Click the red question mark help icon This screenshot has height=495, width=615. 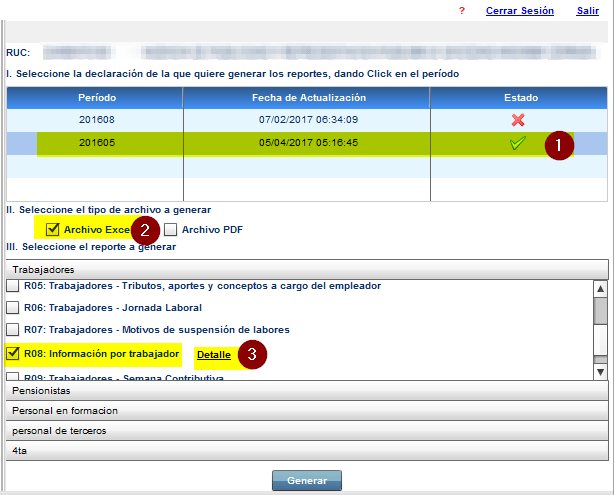point(462,10)
